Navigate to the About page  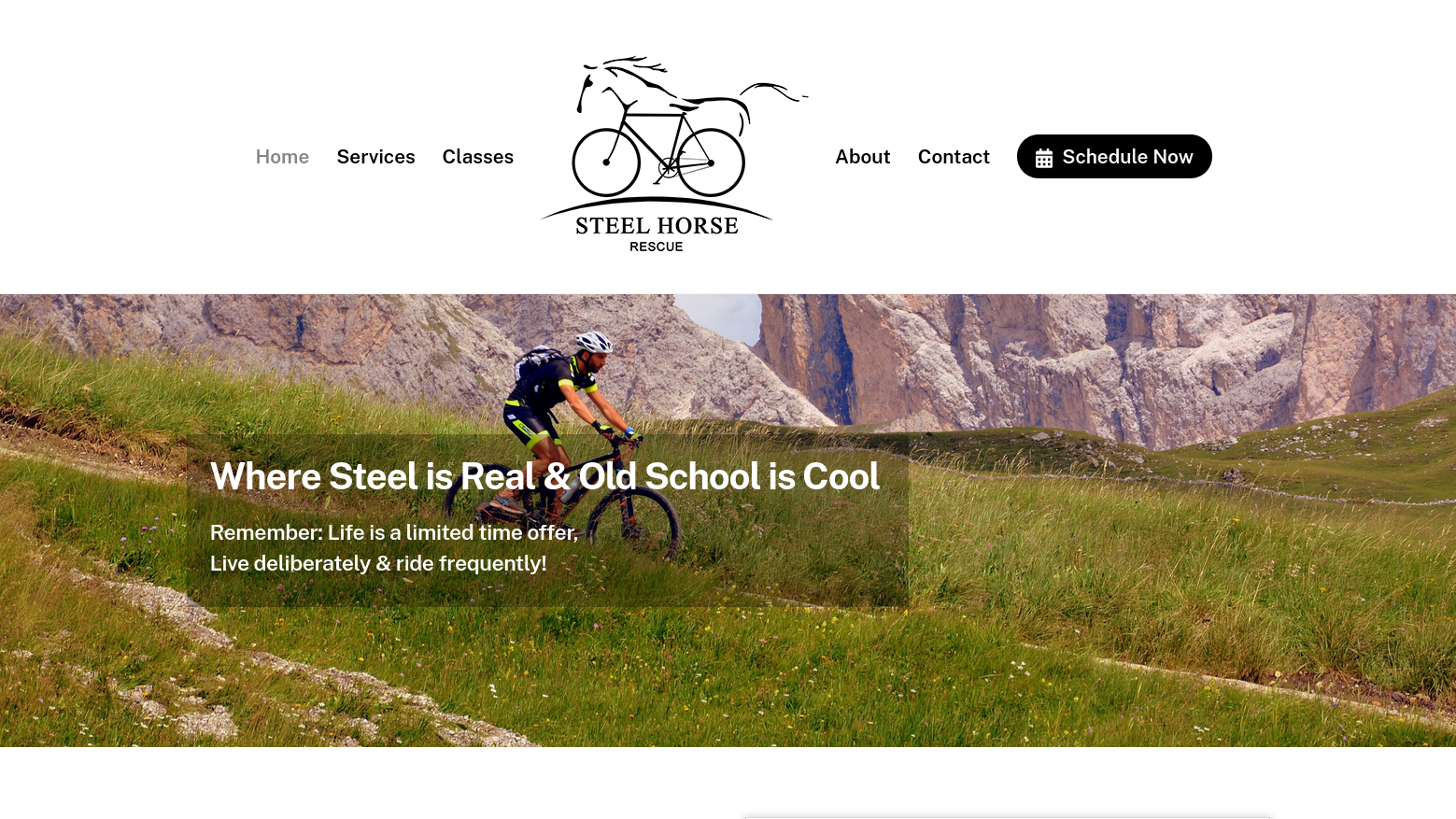coord(862,157)
